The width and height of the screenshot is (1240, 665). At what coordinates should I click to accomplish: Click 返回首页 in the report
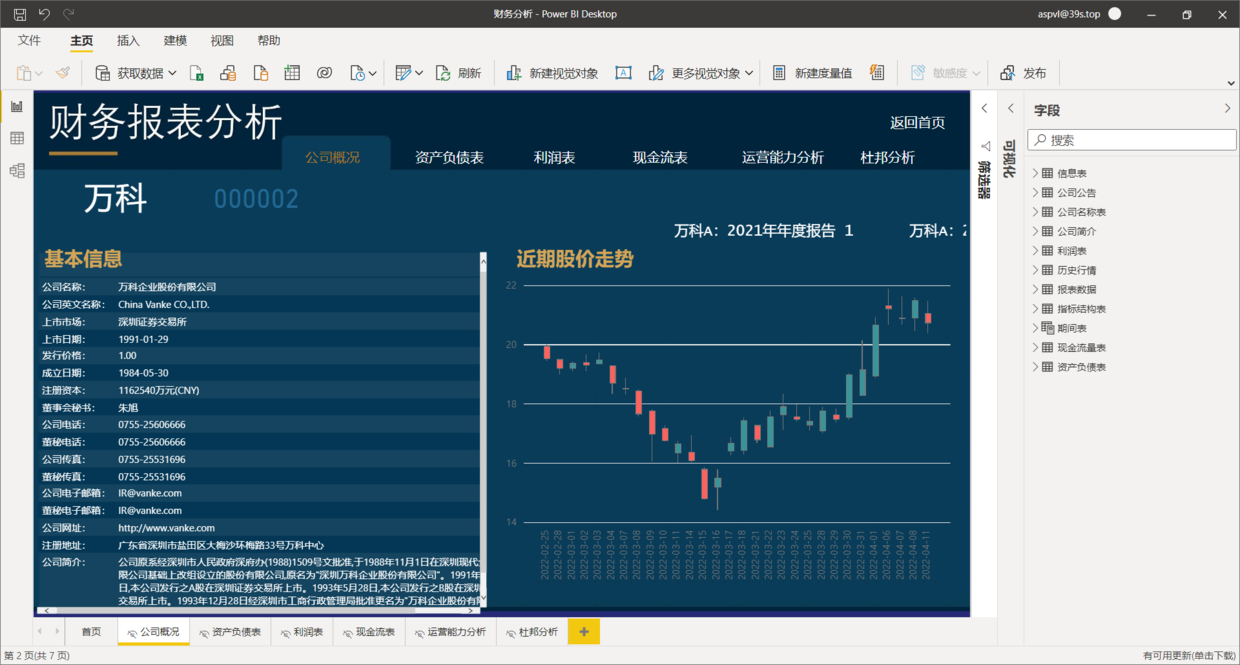point(917,123)
